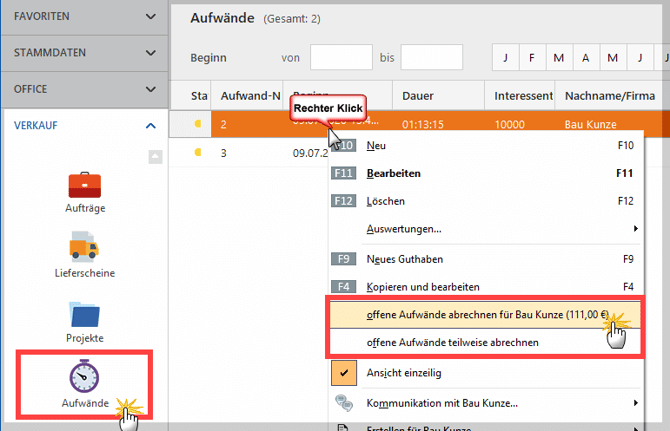670x431 pixels.
Task: Toggle the F month filter button
Action: click(532, 57)
